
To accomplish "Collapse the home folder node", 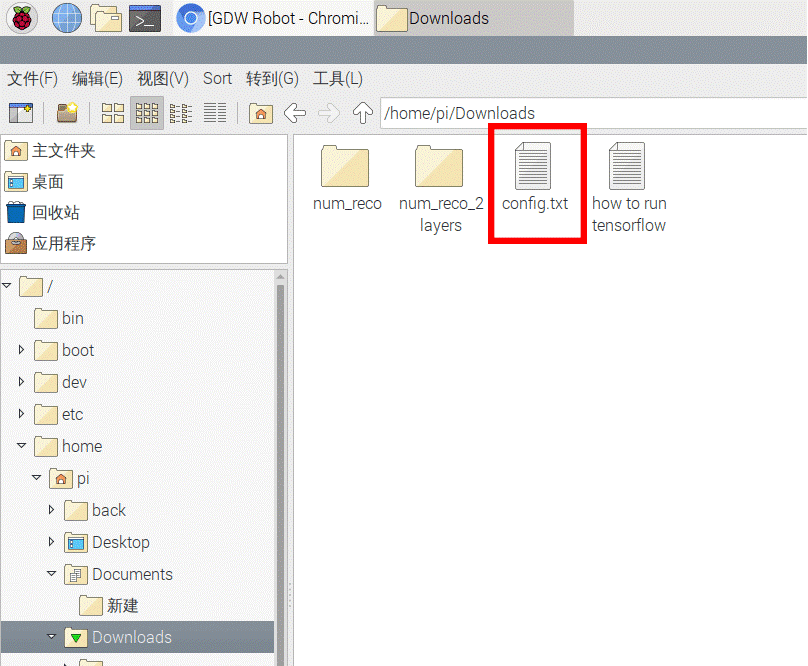I will point(22,445).
